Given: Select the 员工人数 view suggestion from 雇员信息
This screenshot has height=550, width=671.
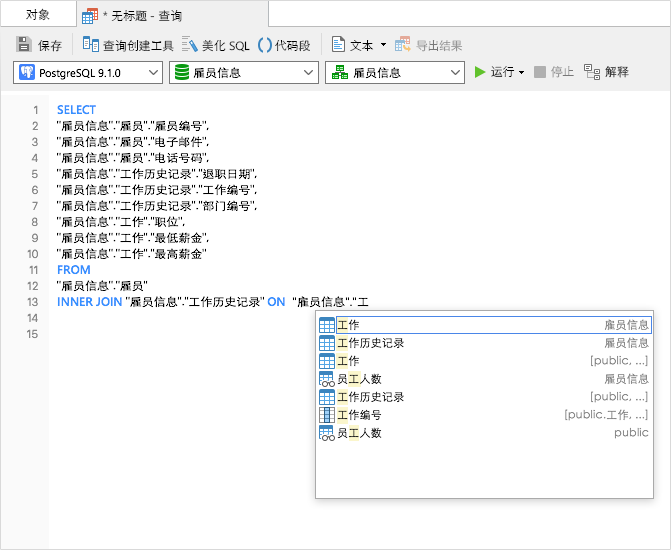Looking at the screenshot, I should pyautogui.click(x=485, y=379).
